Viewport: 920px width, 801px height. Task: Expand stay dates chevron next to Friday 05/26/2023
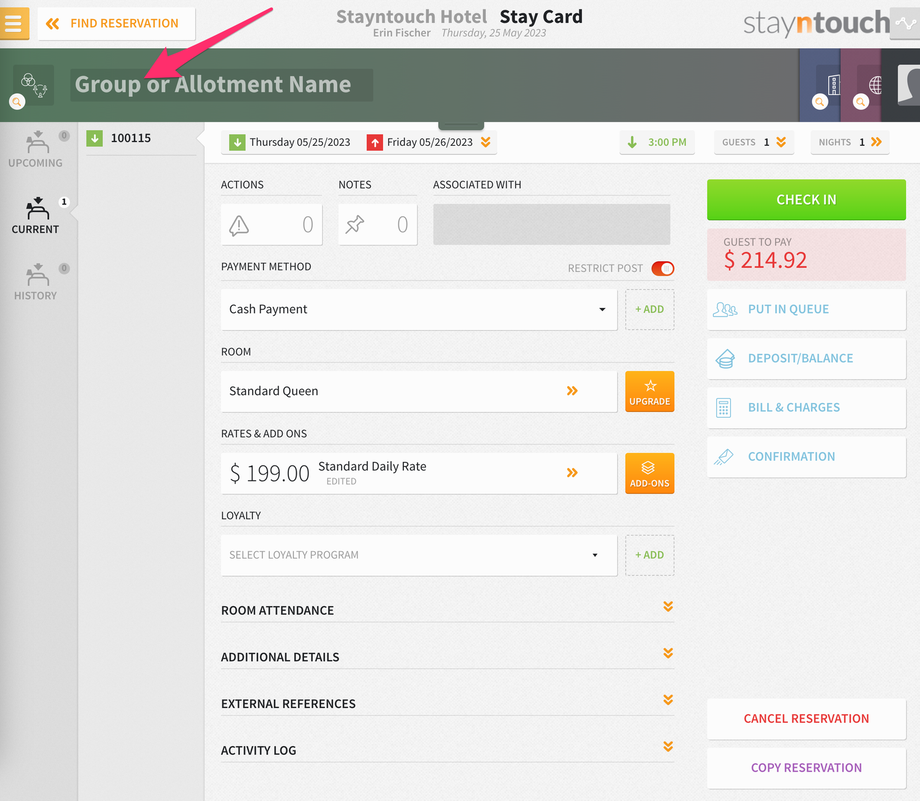coord(486,142)
